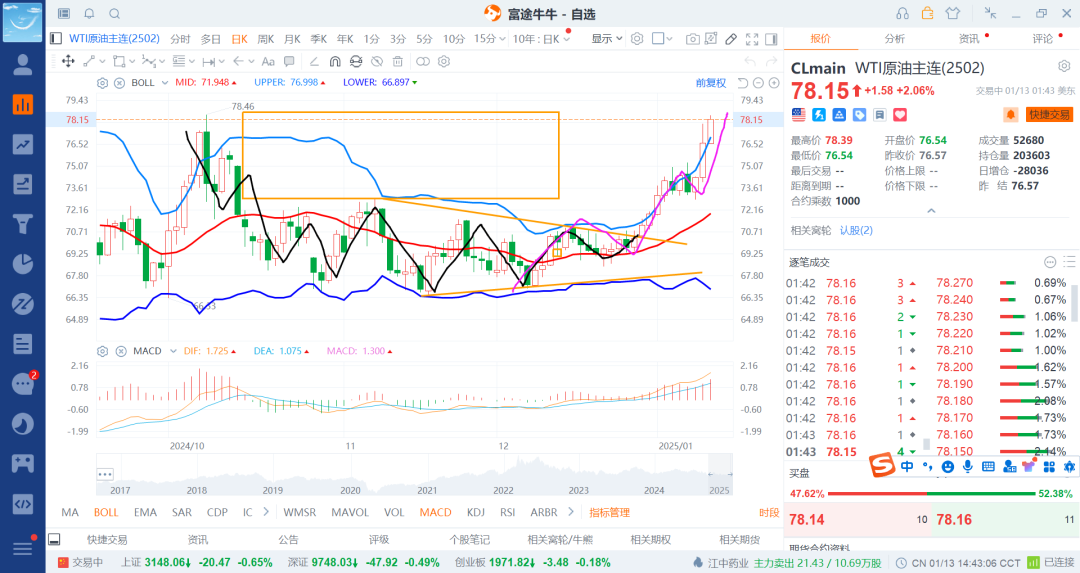The width and height of the screenshot is (1080, 573).
Task: Click the 时段 button
Action: pyautogui.click(x=769, y=512)
